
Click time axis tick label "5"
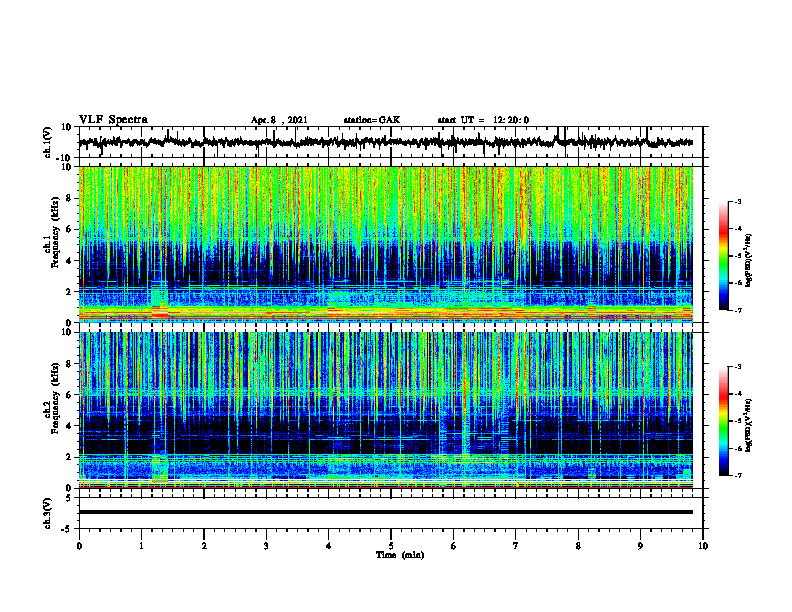(x=391, y=546)
